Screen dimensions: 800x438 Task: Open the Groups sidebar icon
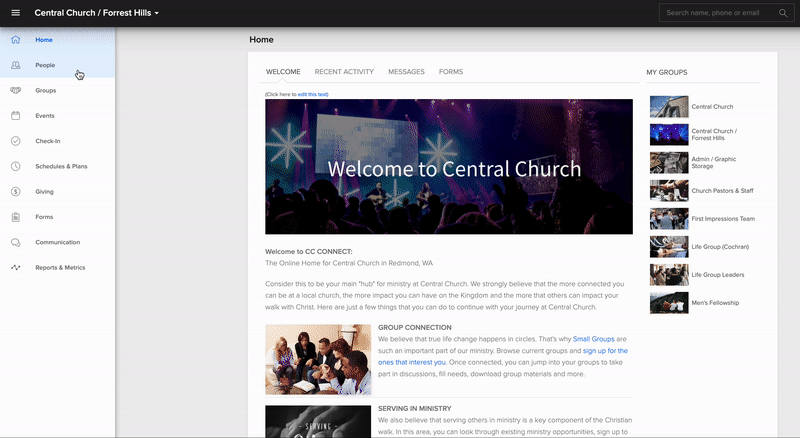pos(16,90)
